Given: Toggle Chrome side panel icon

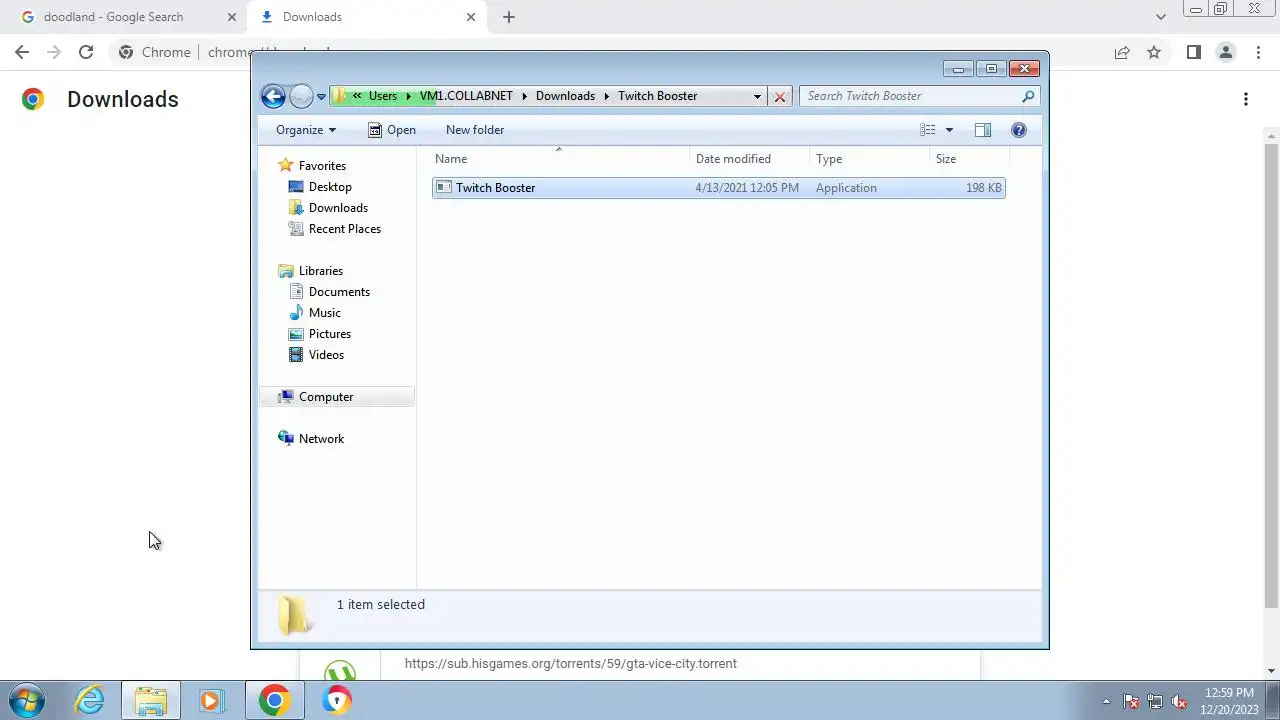Looking at the screenshot, I should [x=1193, y=52].
